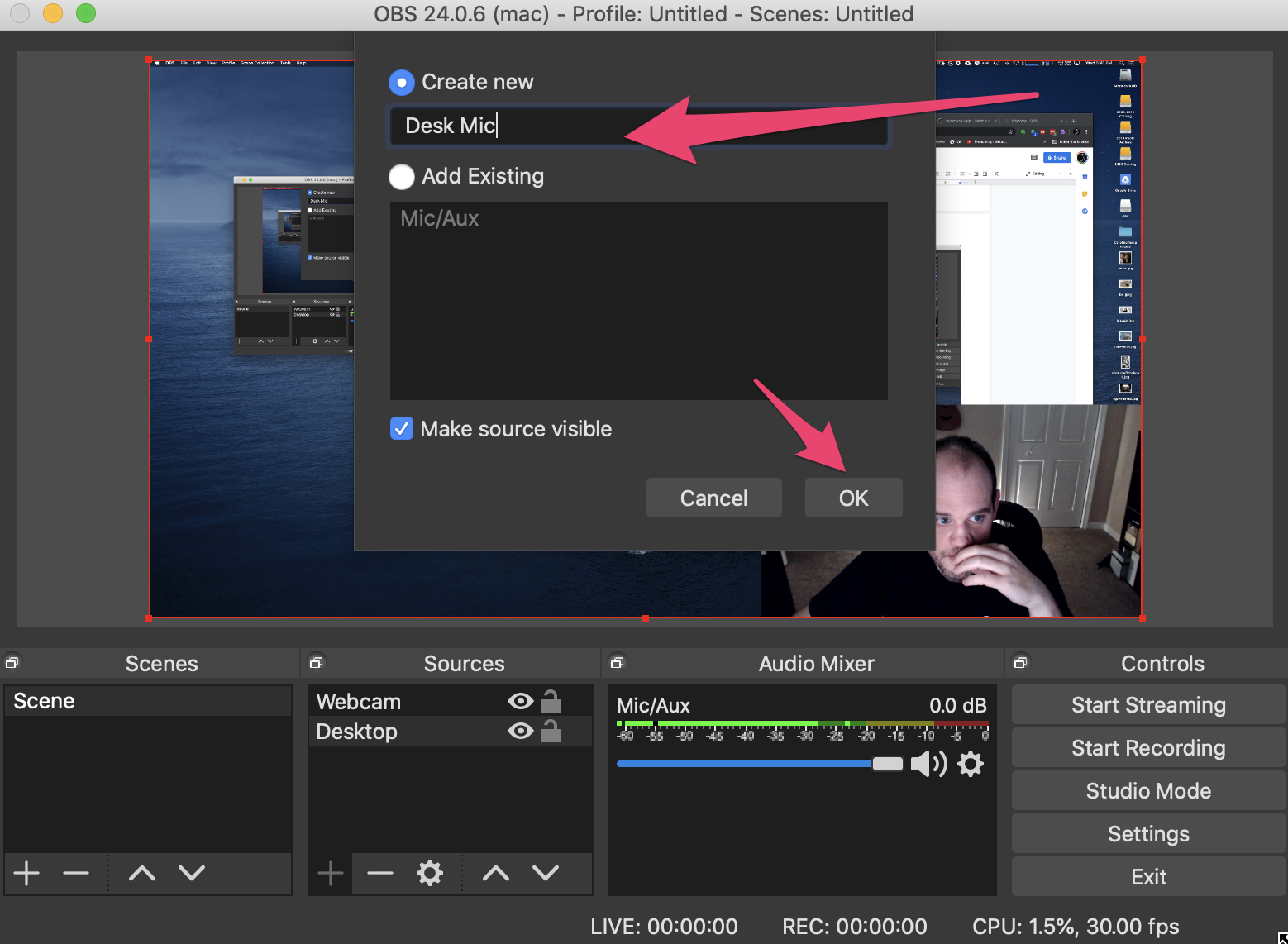Click the LIVE: 00:00:00 status timer
Viewport: 1288px width, 944px height.
tap(664, 927)
